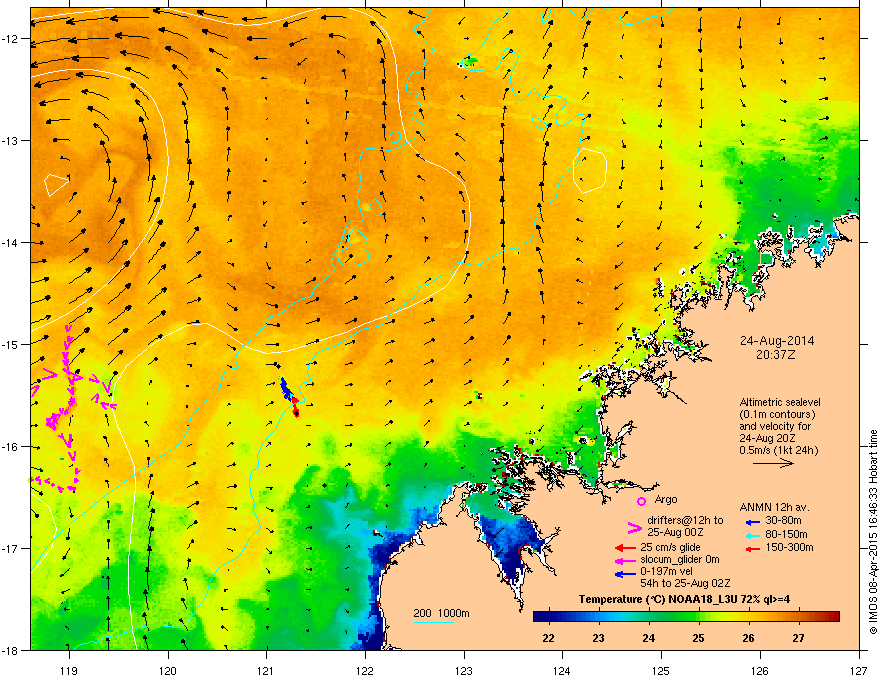The image size is (880, 680).
Task: Click the time label "20:37Z"
Action: point(776,355)
